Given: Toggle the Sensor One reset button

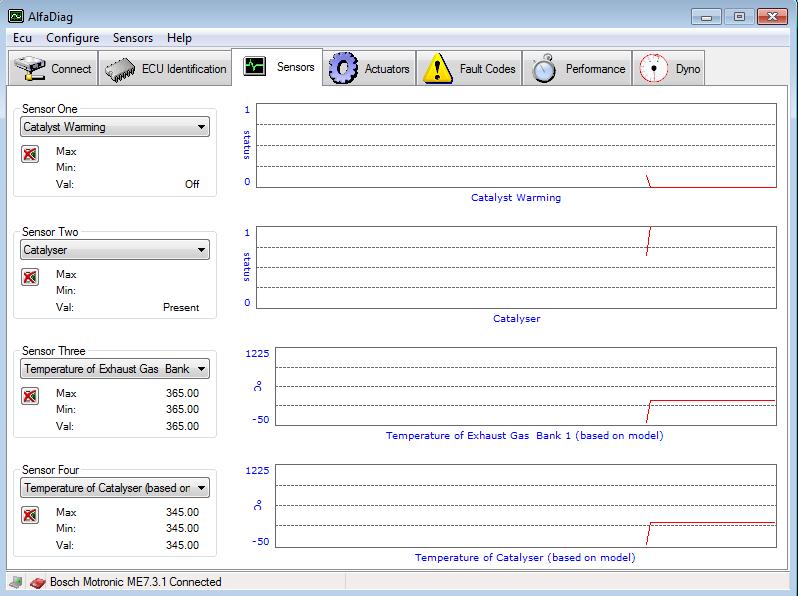Looking at the screenshot, I should [30, 154].
